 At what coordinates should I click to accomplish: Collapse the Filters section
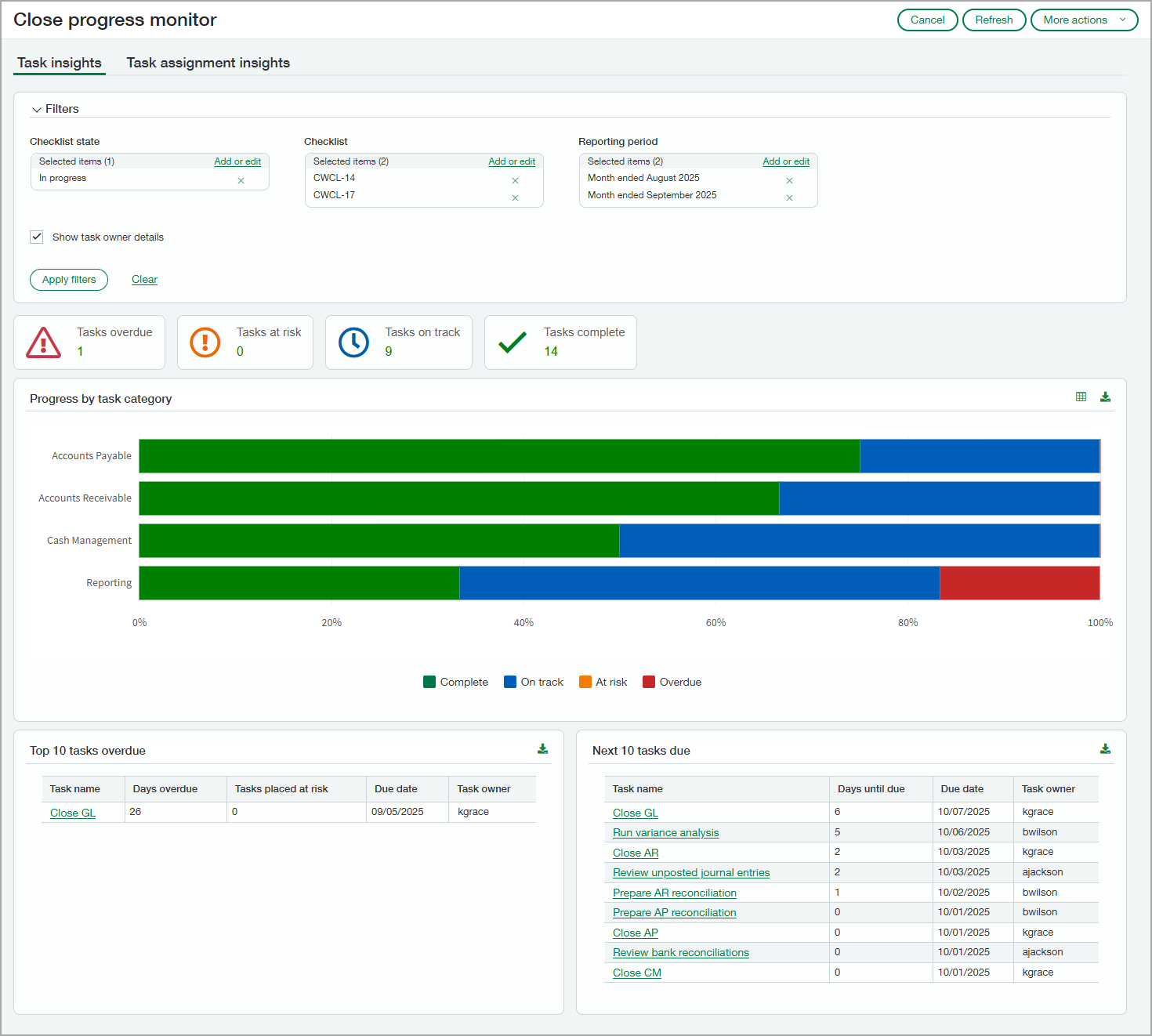(x=37, y=109)
